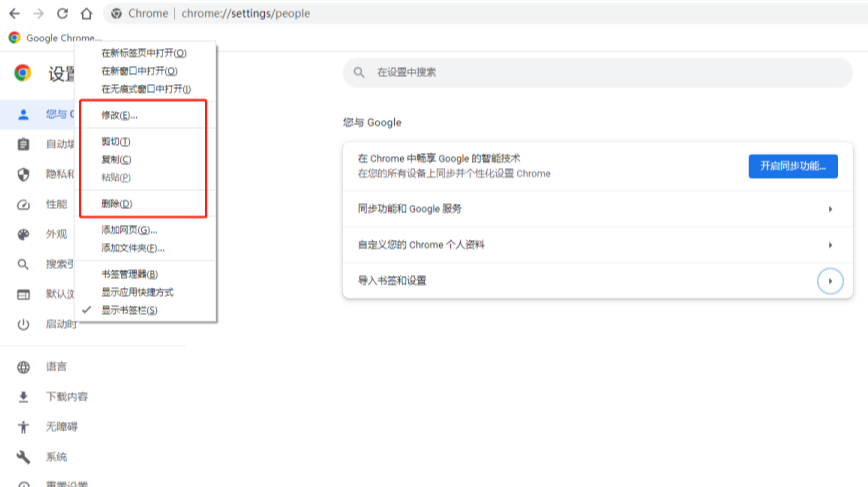The image size is (868, 487).
Task: Click the browser forward arrow
Action: coord(38,13)
